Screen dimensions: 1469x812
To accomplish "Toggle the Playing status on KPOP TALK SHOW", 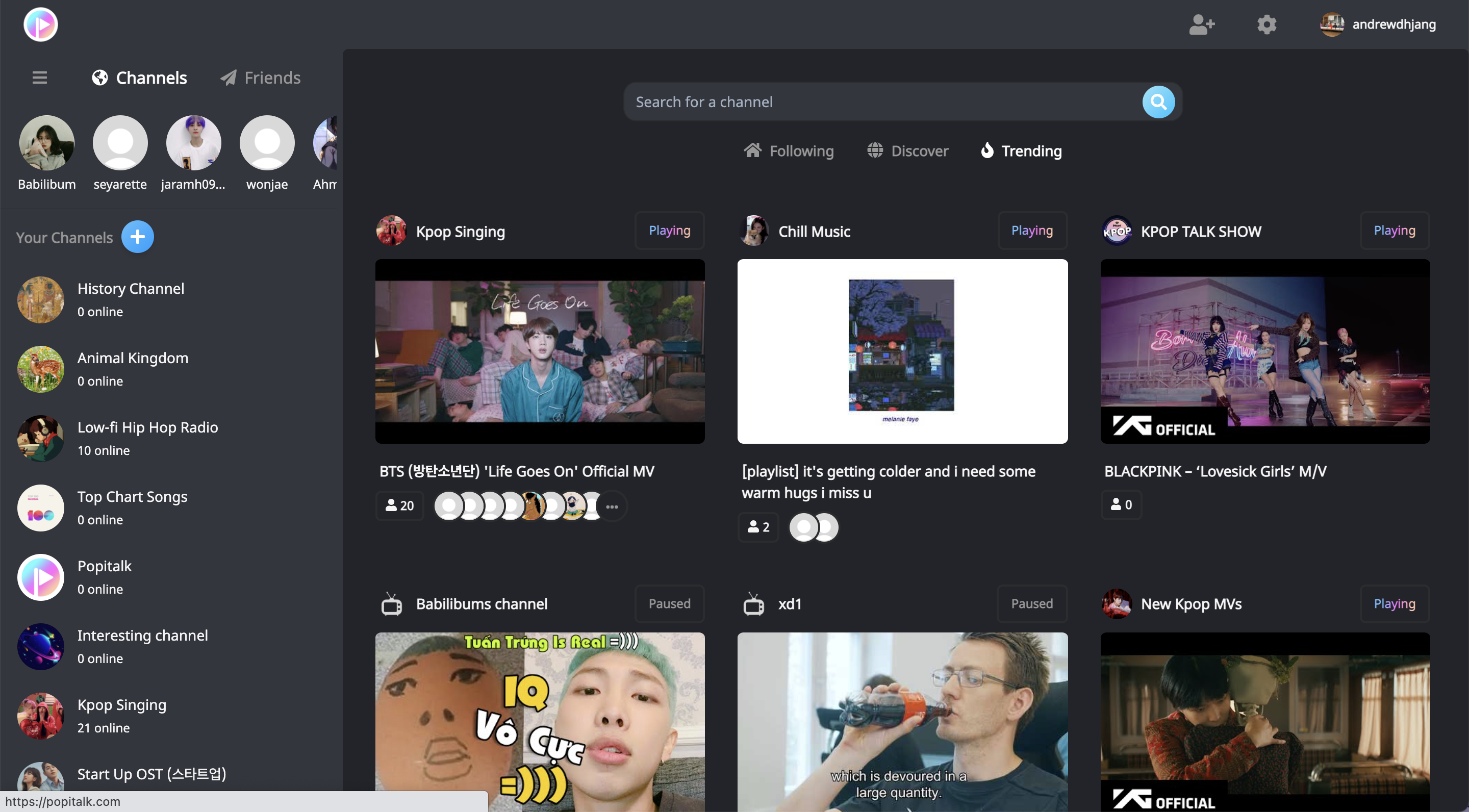I will click(x=1395, y=231).
